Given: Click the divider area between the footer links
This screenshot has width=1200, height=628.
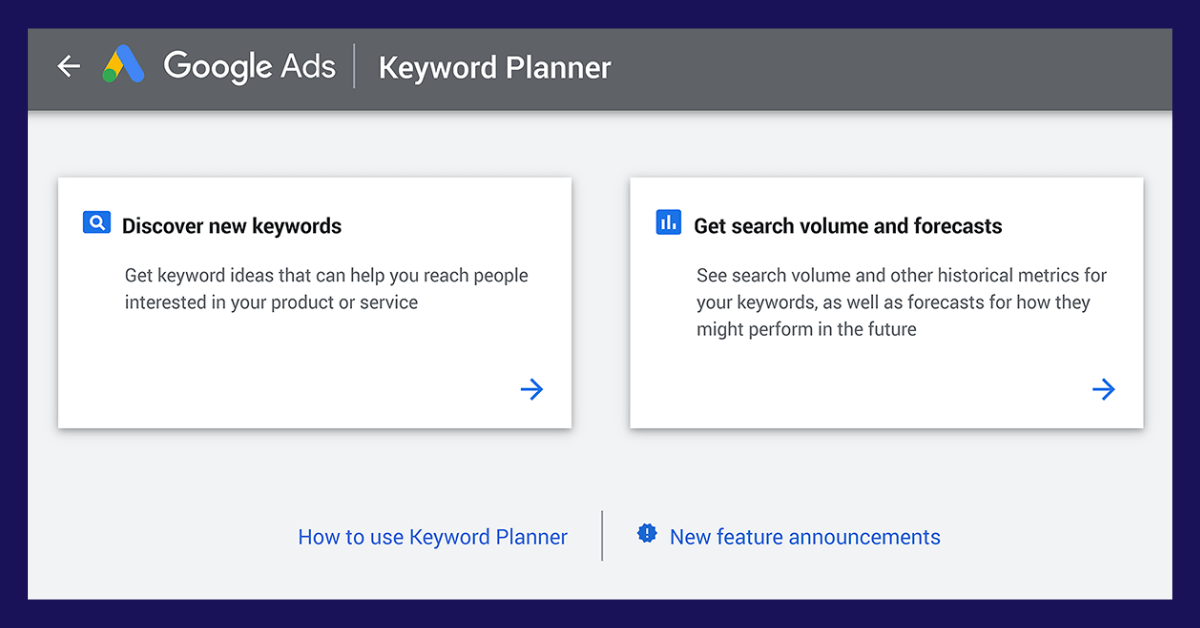Looking at the screenshot, I should coord(601,537).
